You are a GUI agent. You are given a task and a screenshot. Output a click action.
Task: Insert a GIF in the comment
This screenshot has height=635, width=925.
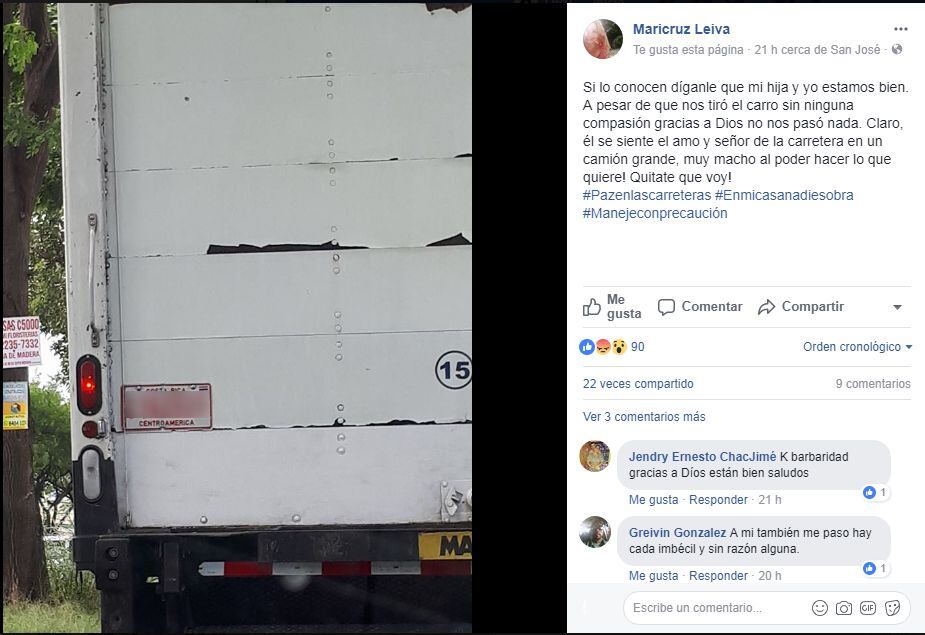pyautogui.click(x=868, y=608)
